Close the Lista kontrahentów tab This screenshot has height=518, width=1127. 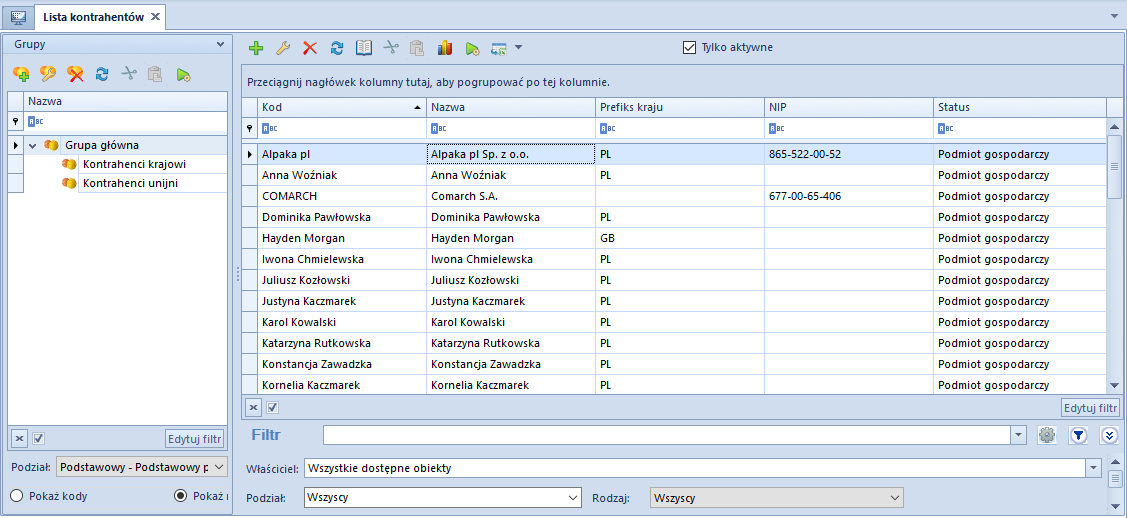pos(155,17)
